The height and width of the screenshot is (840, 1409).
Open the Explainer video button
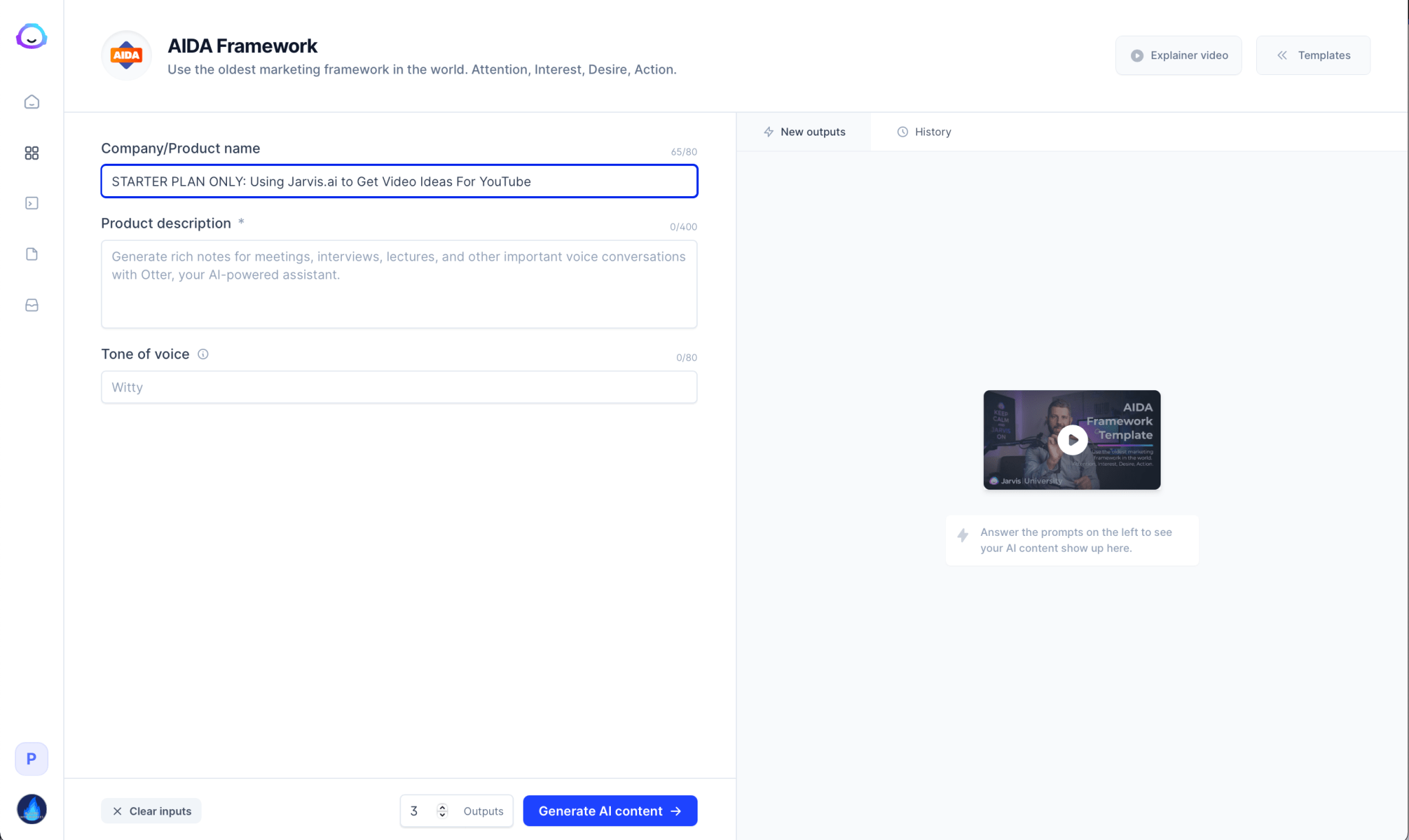point(1179,55)
